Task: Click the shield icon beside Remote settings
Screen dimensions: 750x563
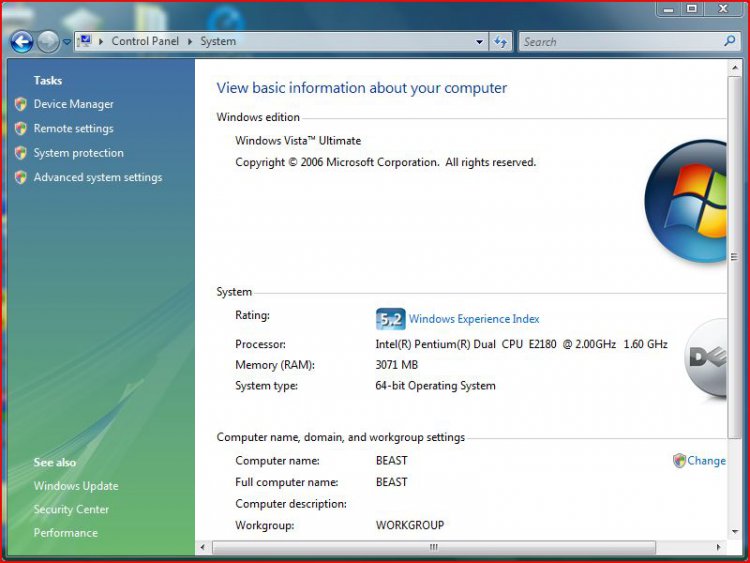Action: (x=21, y=129)
